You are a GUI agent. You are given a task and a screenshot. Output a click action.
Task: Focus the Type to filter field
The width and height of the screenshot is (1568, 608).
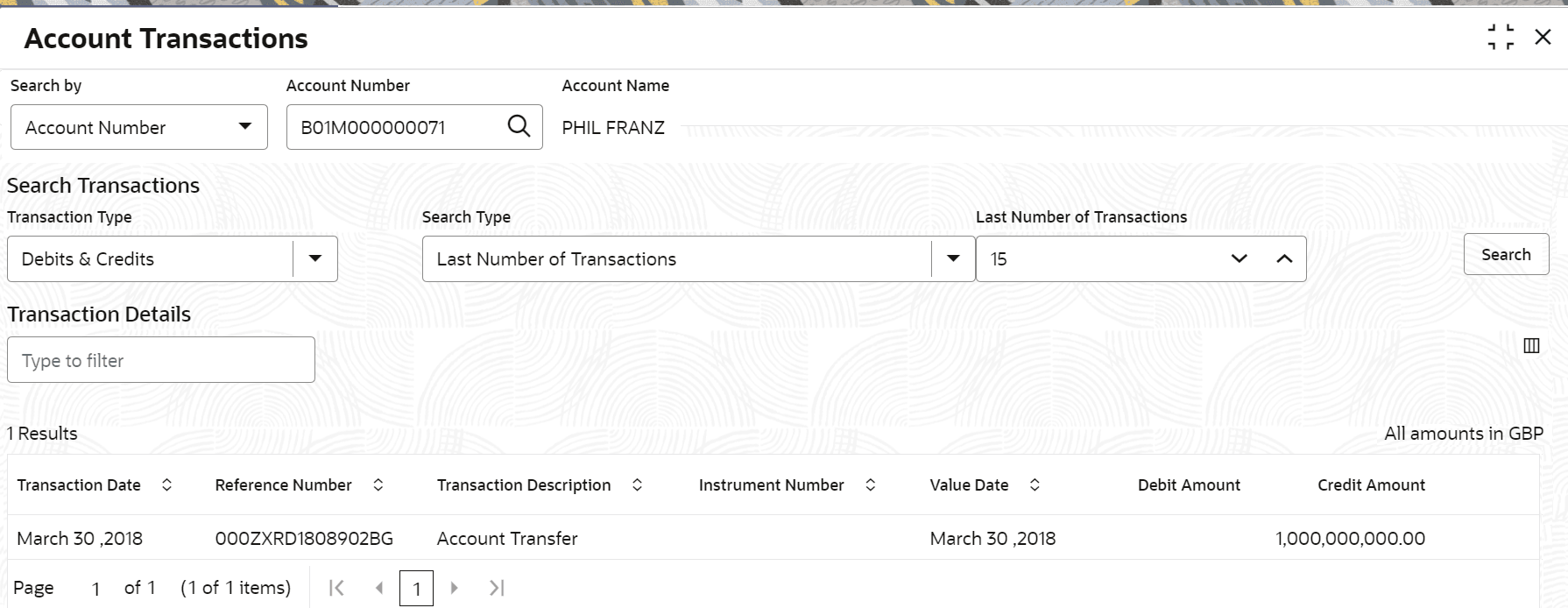(x=161, y=360)
